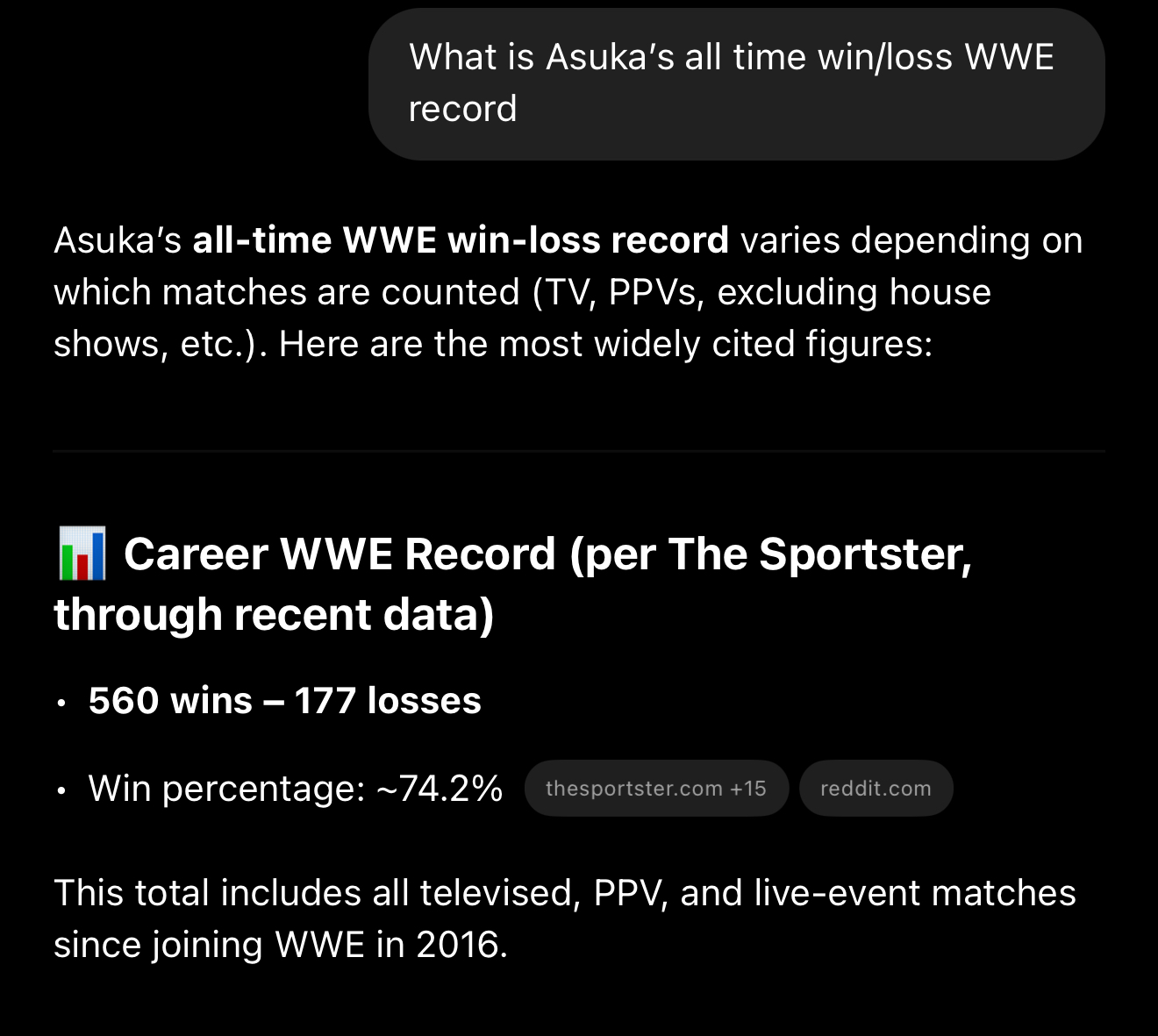
Task: Click the +15 additional sources count
Action: 748,789
